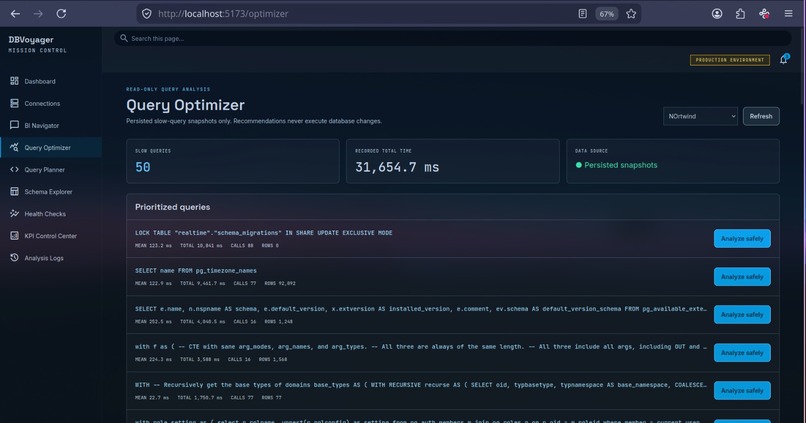The height and width of the screenshot is (423, 806).
Task: Analyze safely the recursive base_types query
Action: [742, 391]
